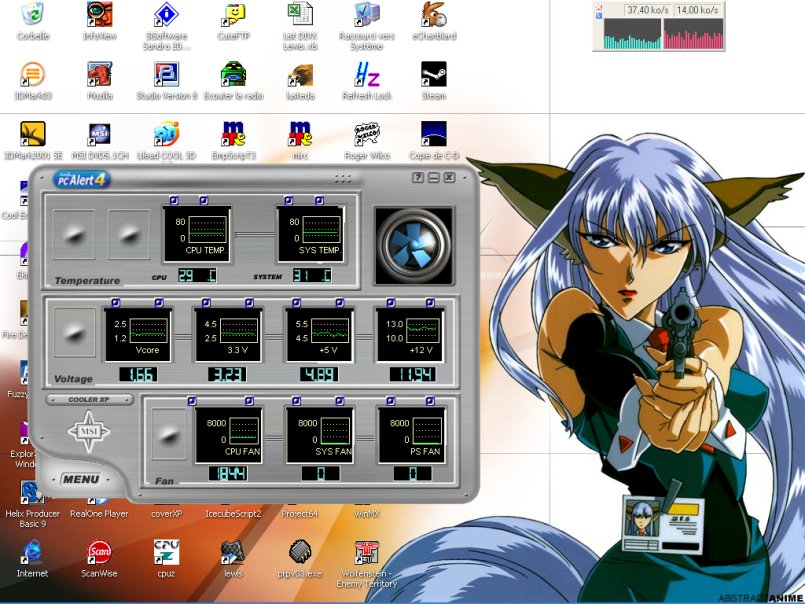Screen dimensions: 805x604
Task: Select the SiSoftware Sandra shortcut icon
Action: point(166,14)
